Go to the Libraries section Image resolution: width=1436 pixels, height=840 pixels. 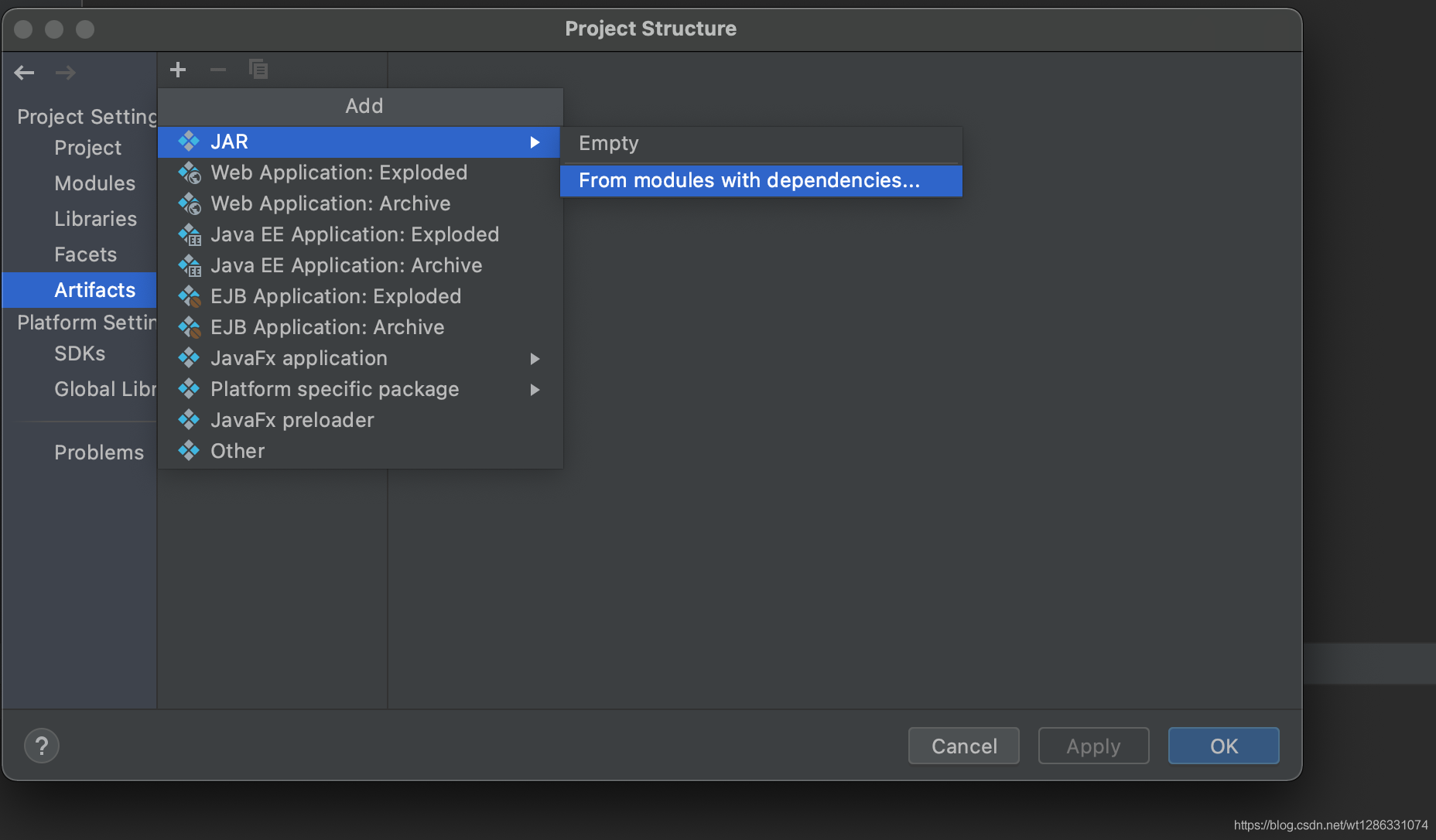[95, 219]
